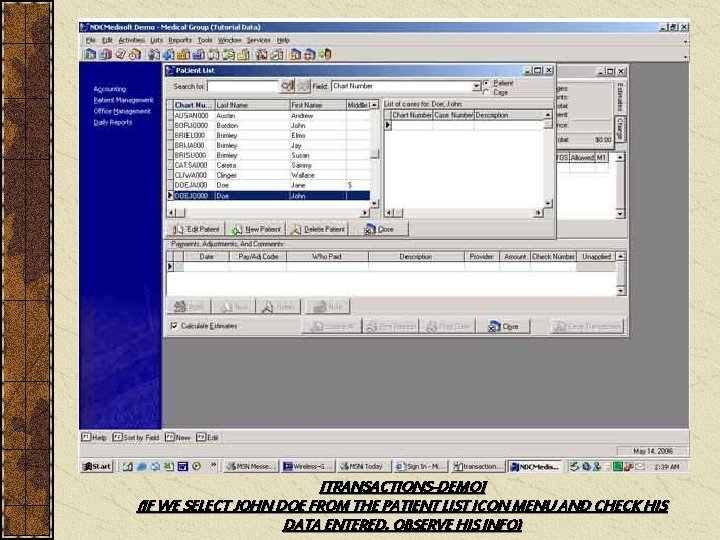
Task: Select the Case radio button
Action: [x=486, y=92]
